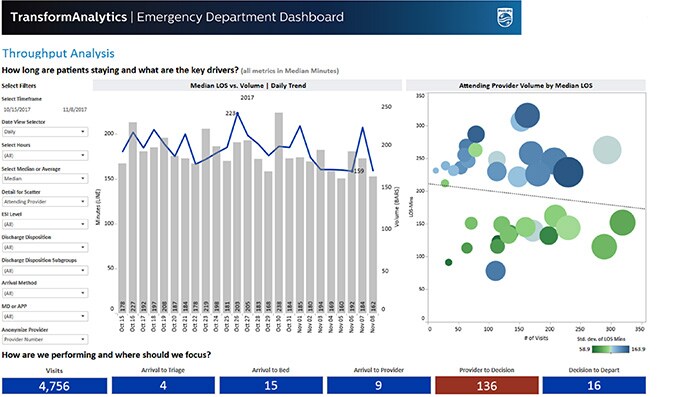Click the Philips shield logo in header

coord(505,17)
